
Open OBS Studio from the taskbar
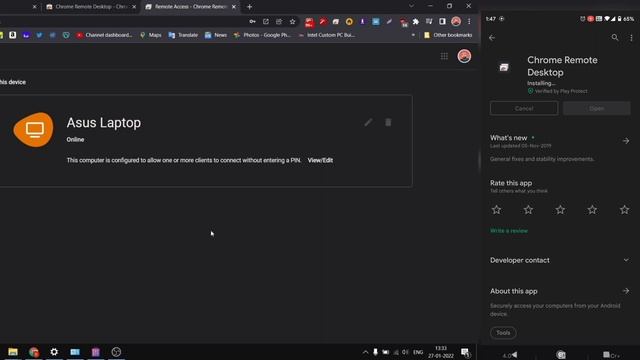pos(116,352)
